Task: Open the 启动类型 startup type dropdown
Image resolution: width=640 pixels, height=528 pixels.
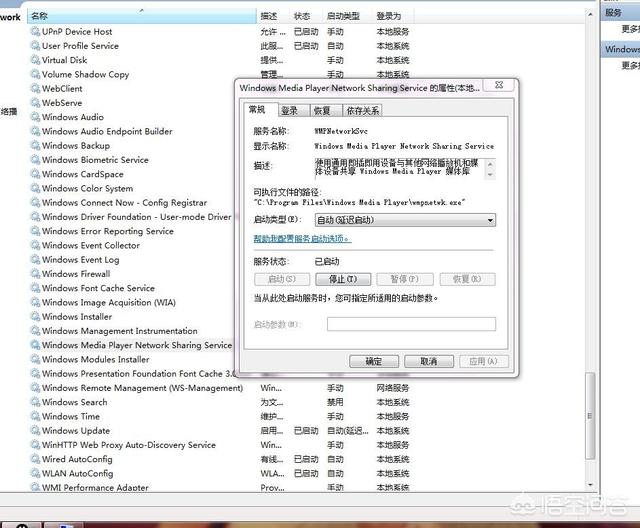Action: tap(404, 220)
